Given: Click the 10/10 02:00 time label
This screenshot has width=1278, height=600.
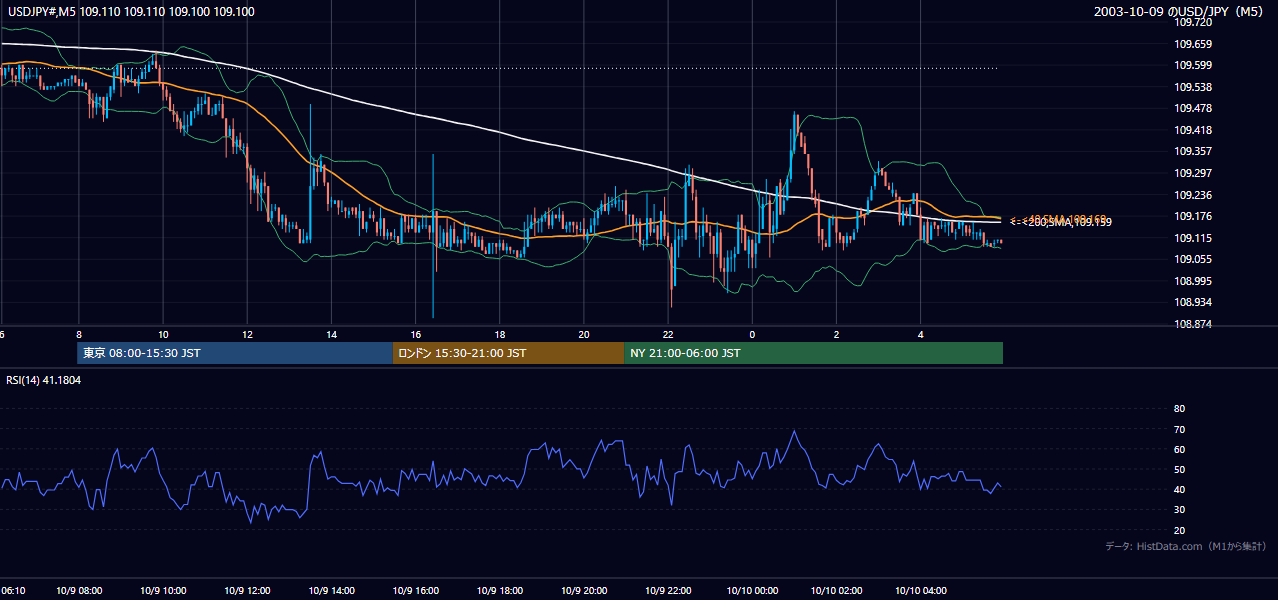Looking at the screenshot, I should pyautogui.click(x=836, y=590).
